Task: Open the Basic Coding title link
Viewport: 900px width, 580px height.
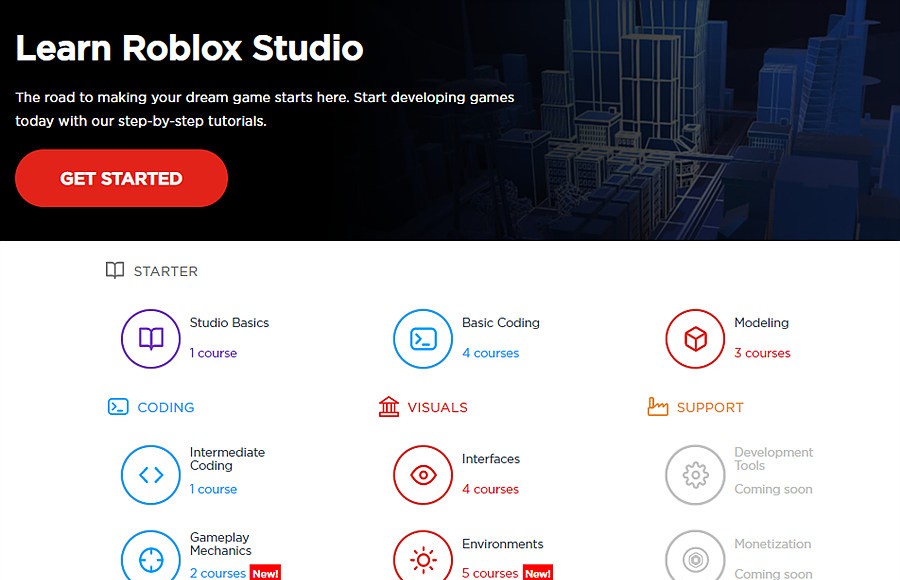Action: click(x=501, y=323)
